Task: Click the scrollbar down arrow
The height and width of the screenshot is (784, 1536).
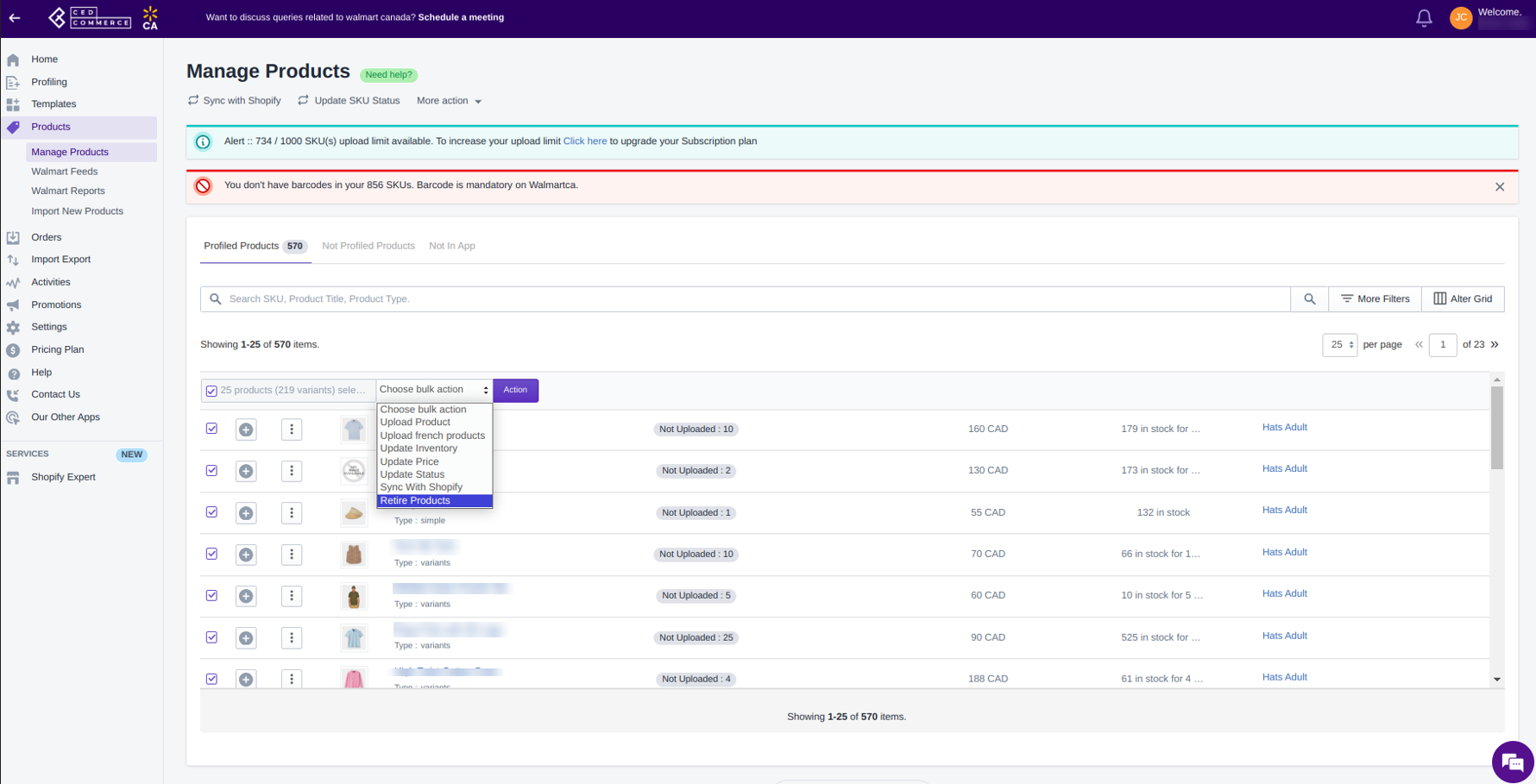Action: (1497, 680)
